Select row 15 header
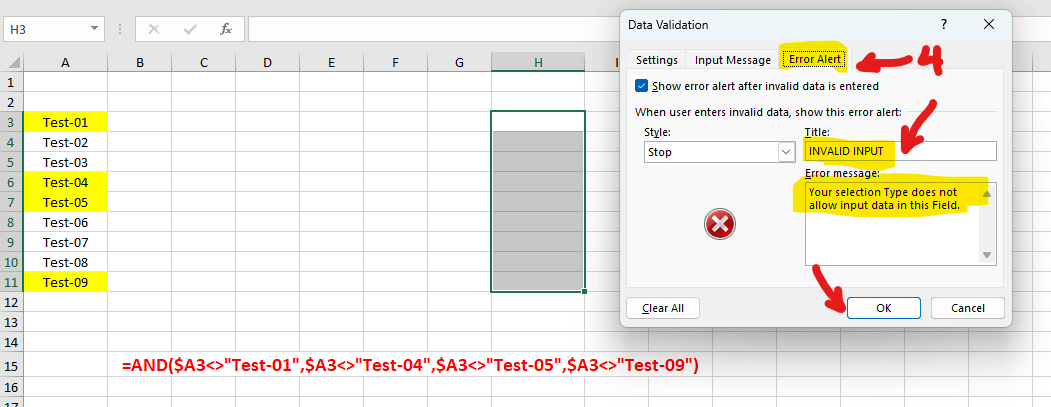The width and height of the screenshot is (1051, 407). (x=11, y=366)
